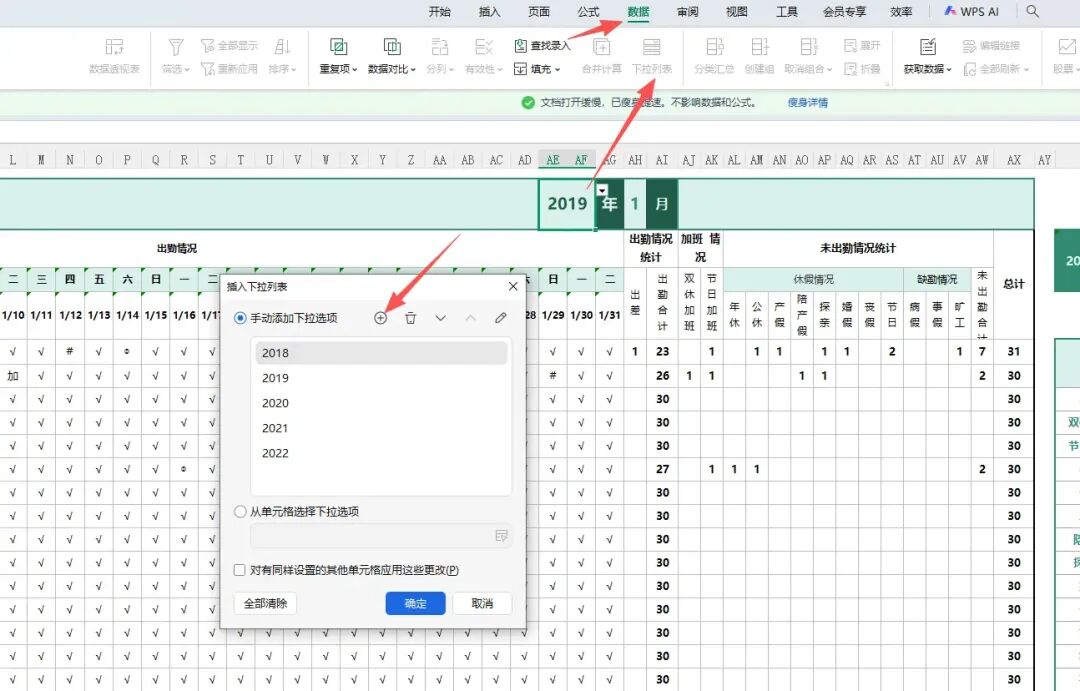Click the trash delete icon in dialog

410,318
